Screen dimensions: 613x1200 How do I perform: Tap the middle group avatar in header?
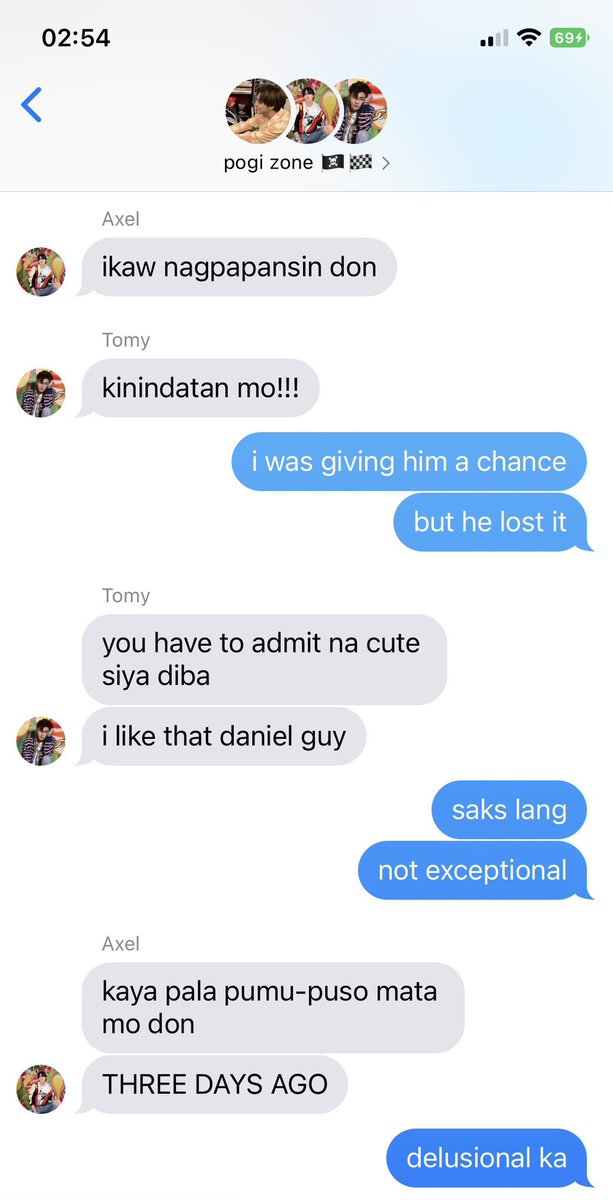(x=310, y=111)
